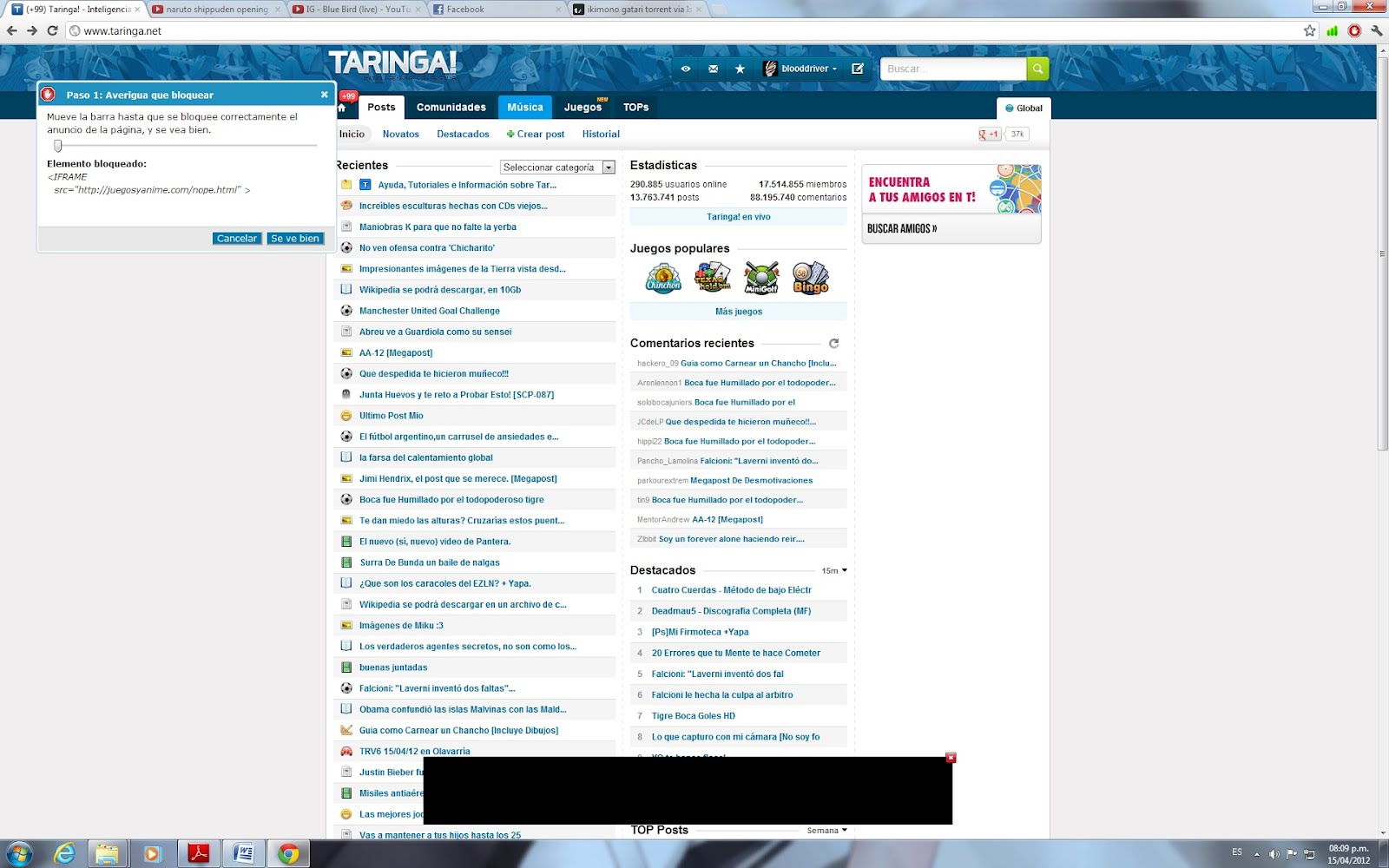Select the TOPs tab
Image resolution: width=1389 pixels, height=868 pixels.
(635, 107)
